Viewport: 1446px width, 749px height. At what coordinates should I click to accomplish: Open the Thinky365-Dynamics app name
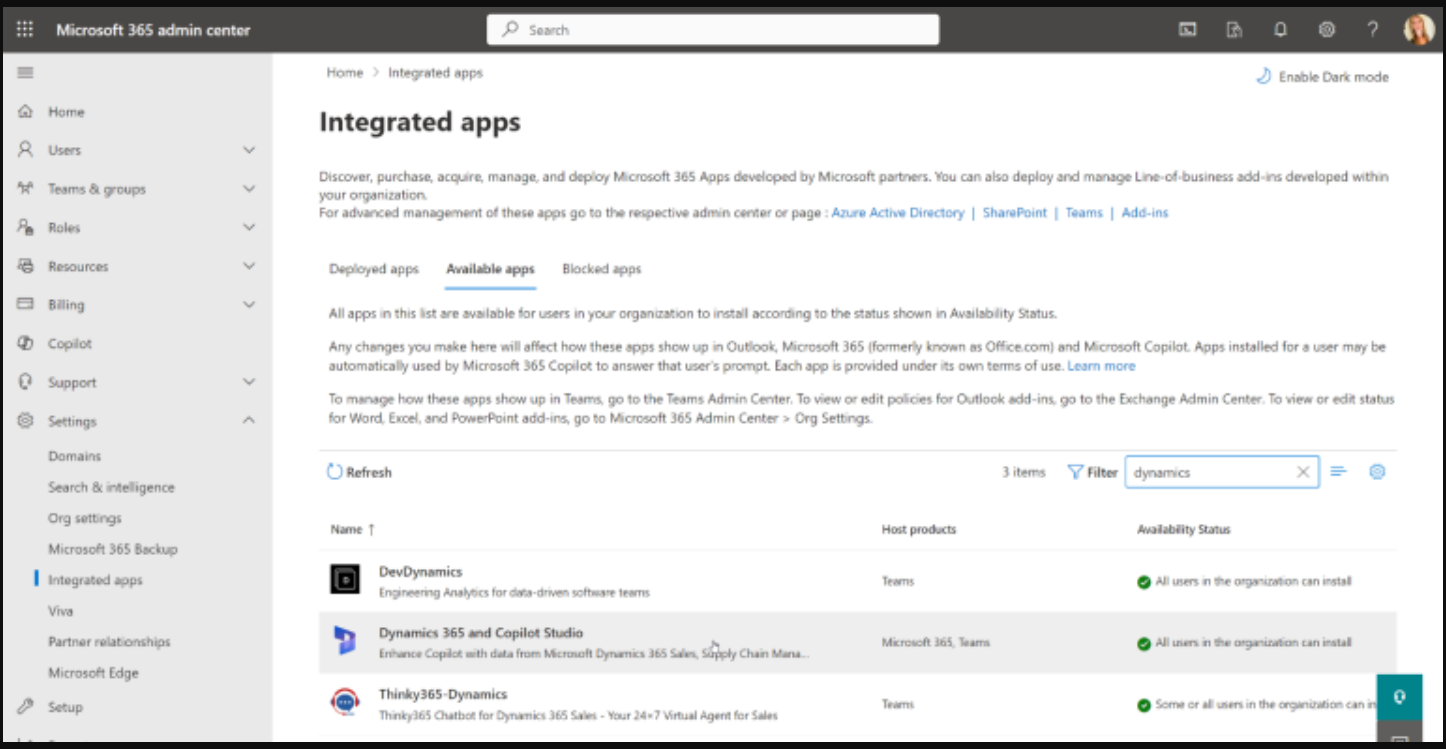(443, 694)
